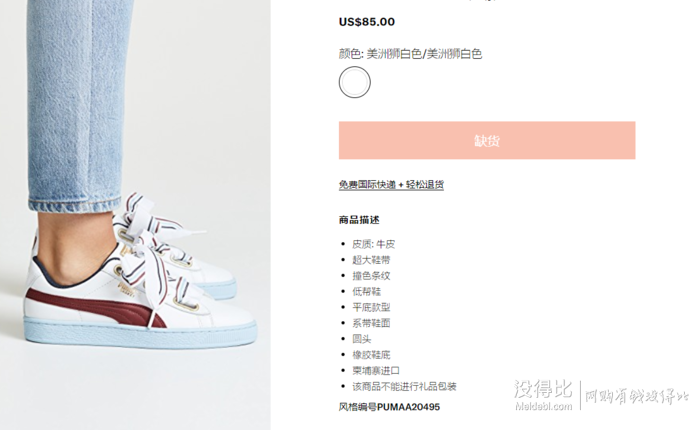Select the 柬埔寨进口 description line
Viewport: 700px width, 430px height.
376,371
